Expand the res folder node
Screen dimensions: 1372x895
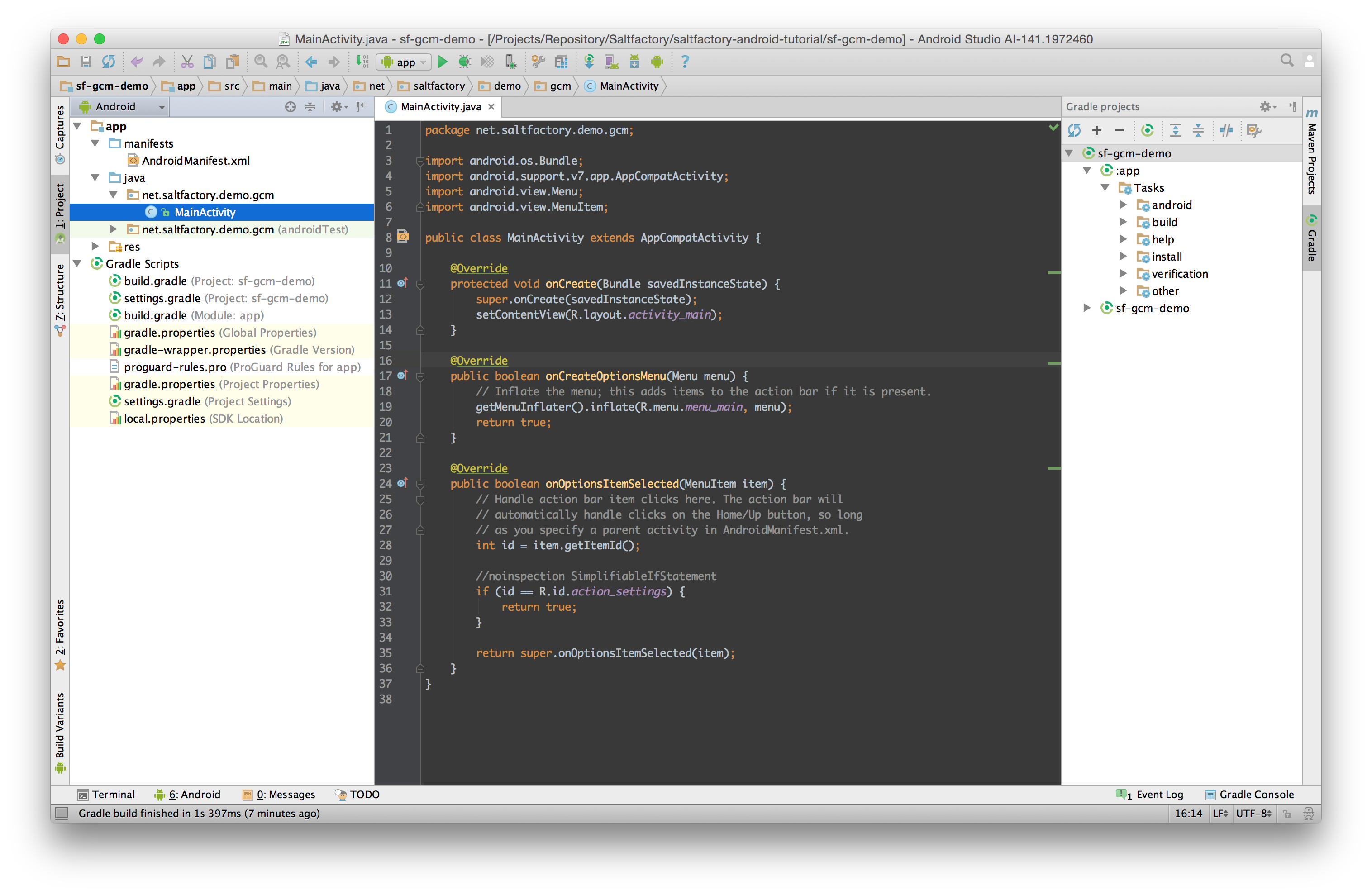[95, 246]
